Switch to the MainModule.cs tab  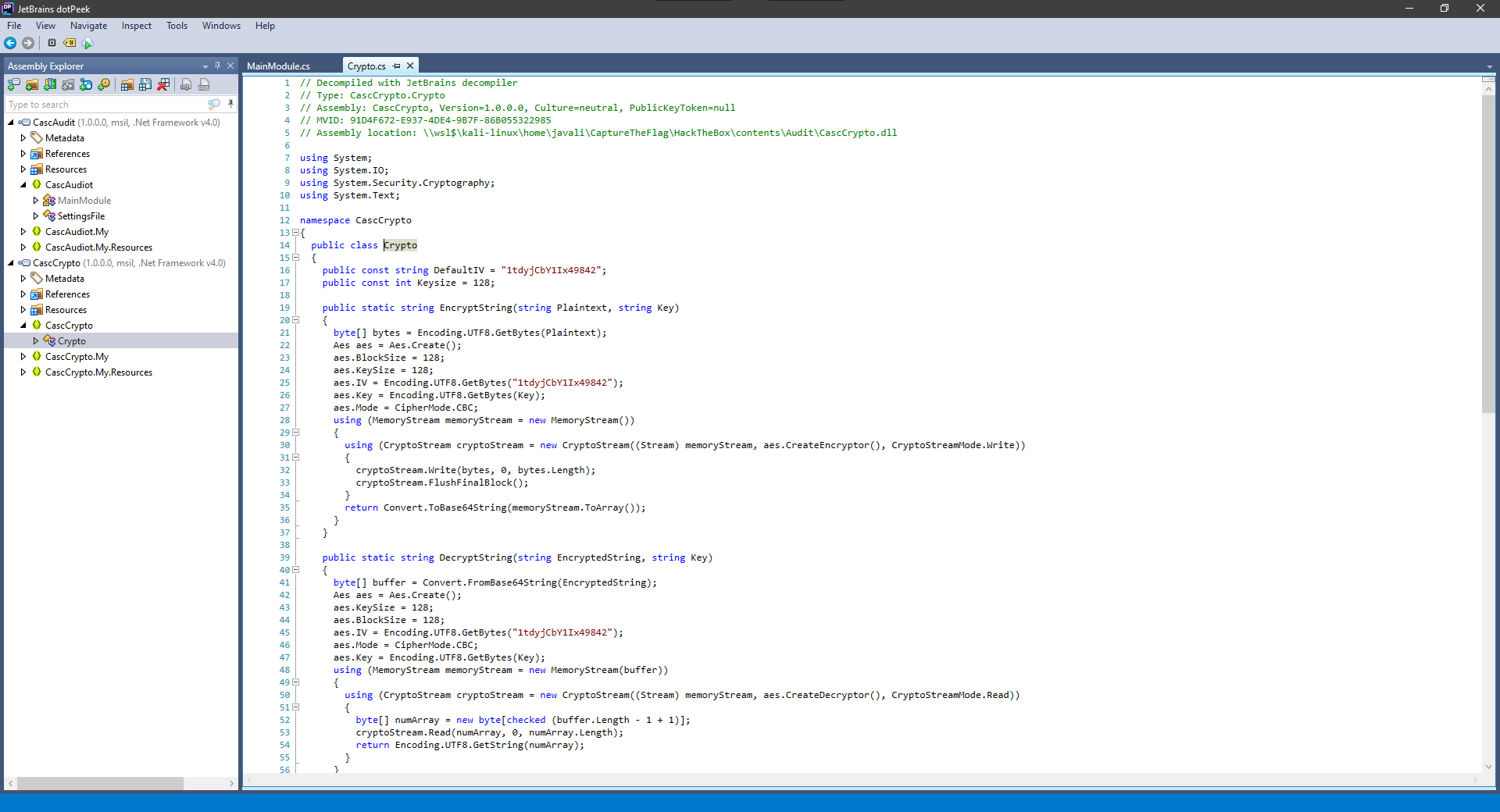(x=278, y=66)
